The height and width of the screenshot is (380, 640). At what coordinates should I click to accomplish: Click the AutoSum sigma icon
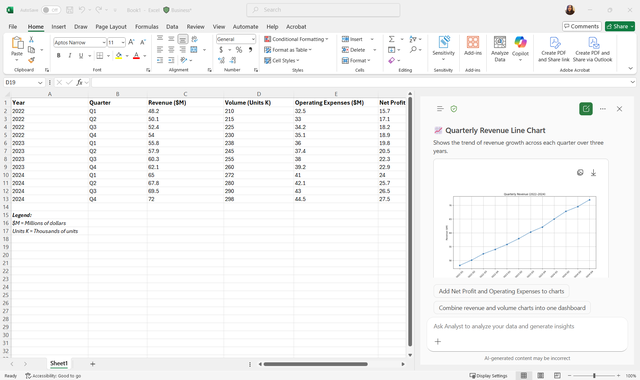pyautogui.click(x=391, y=39)
